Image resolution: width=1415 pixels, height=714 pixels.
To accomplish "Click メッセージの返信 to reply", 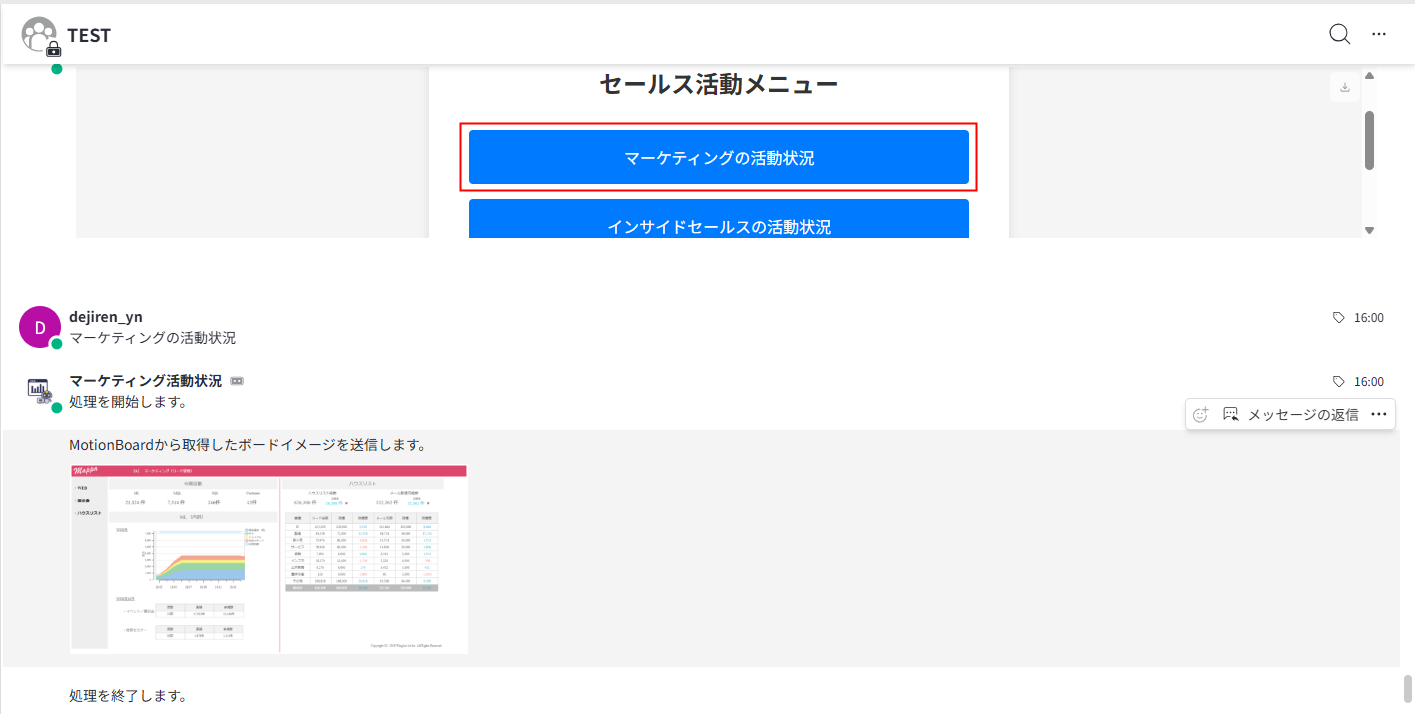I will [1290, 414].
